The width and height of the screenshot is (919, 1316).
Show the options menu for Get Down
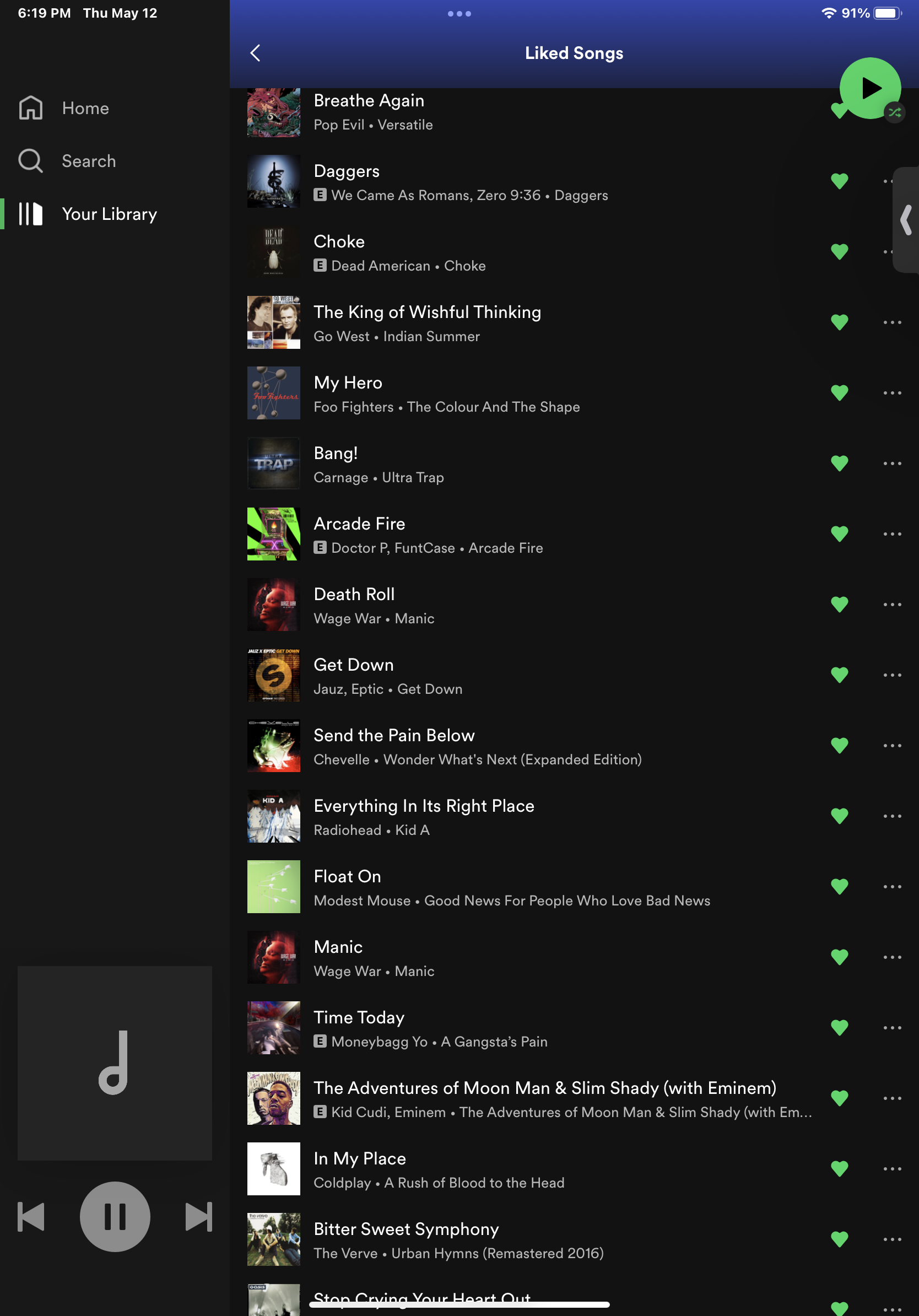(x=891, y=675)
